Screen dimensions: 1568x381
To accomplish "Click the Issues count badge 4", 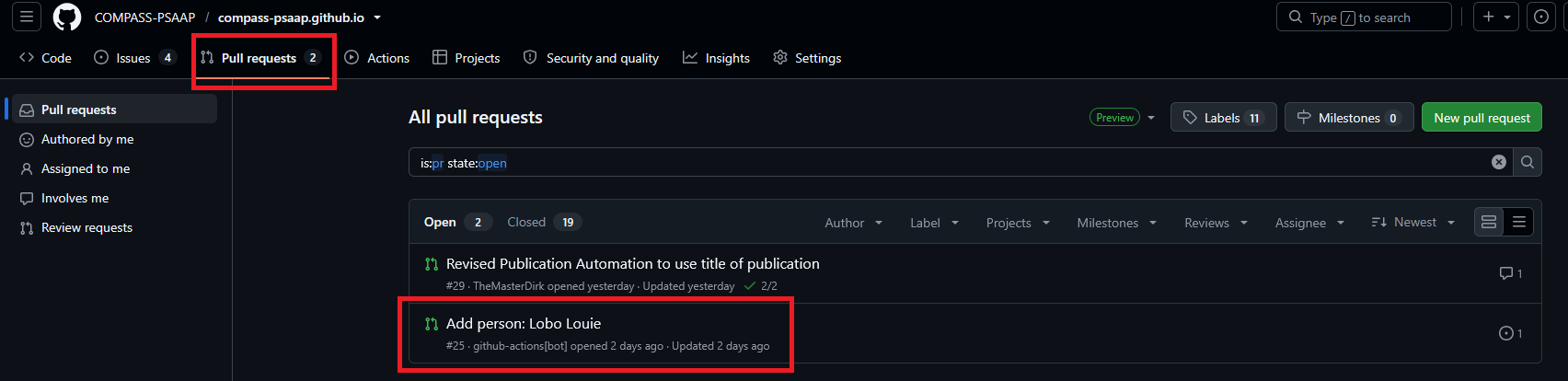I will tap(167, 57).
